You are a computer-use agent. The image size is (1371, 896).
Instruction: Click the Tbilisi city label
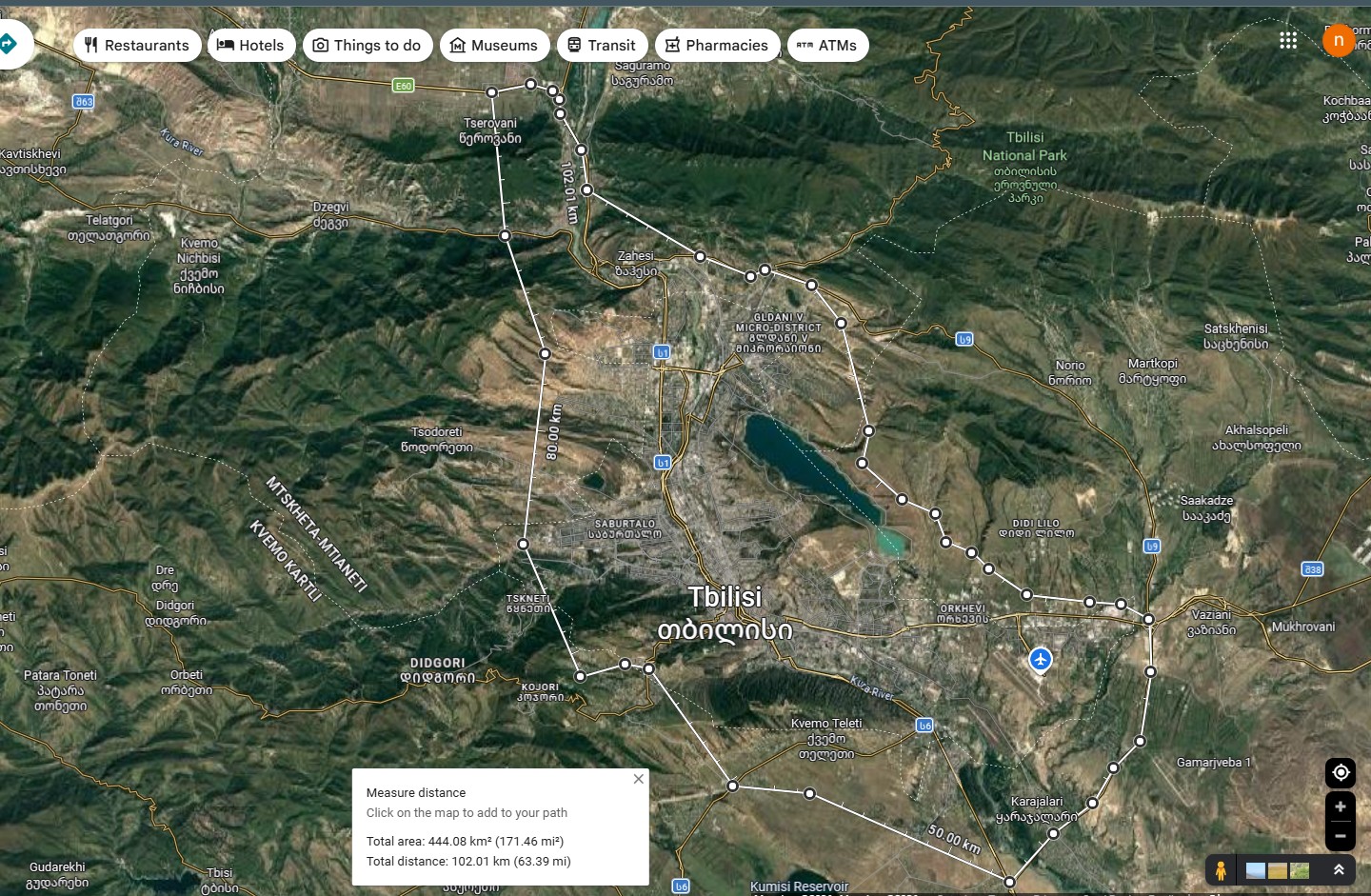click(x=725, y=597)
